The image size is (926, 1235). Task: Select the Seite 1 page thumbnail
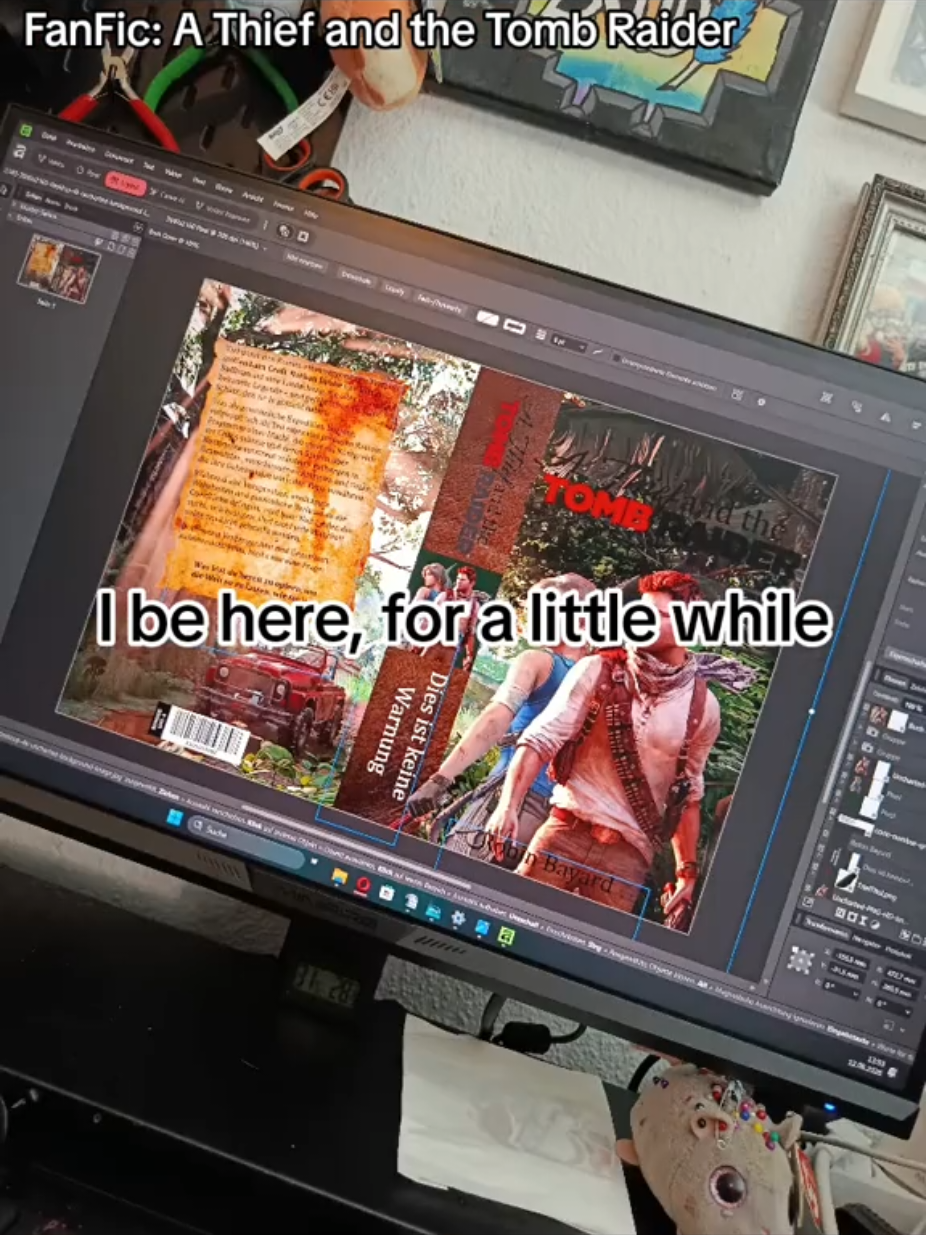(60, 270)
